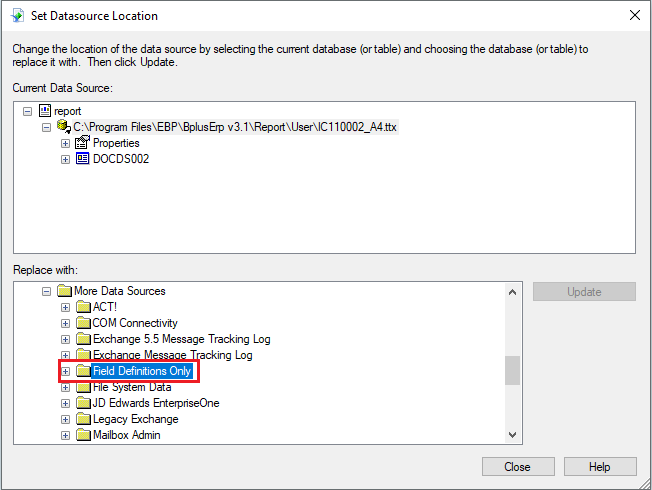Screen dimensions: 652x490
Task: Open Help for this dialog
Action: (599, 466)
